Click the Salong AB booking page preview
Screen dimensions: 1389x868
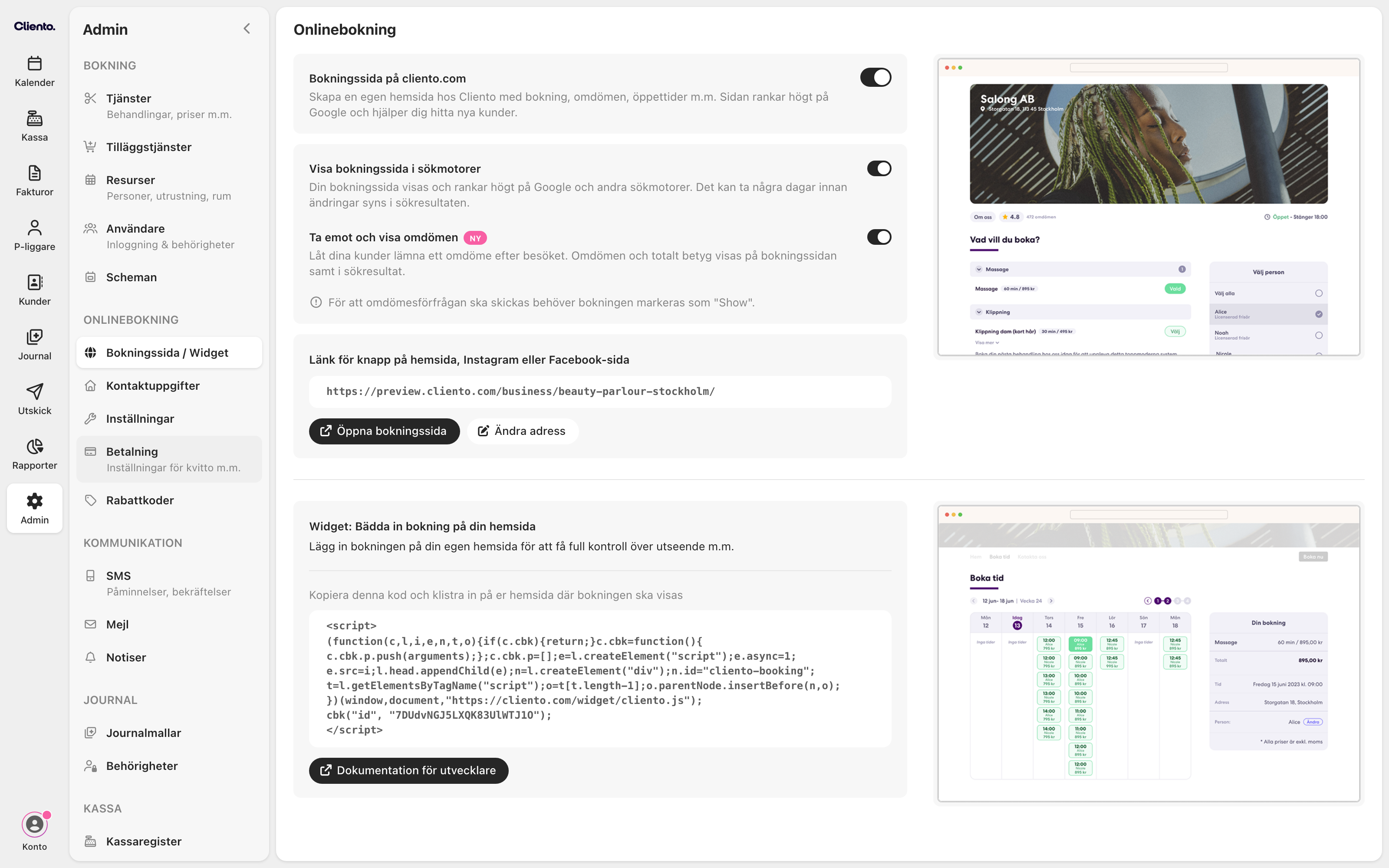click(x=1149, y=207)
